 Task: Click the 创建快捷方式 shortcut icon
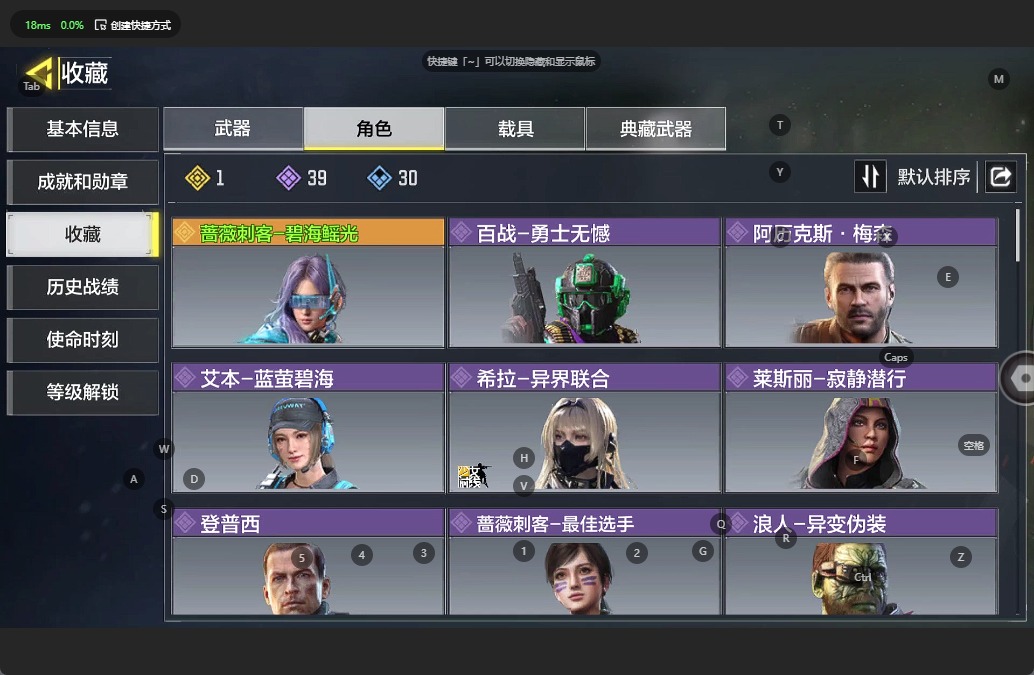(100, 25)
